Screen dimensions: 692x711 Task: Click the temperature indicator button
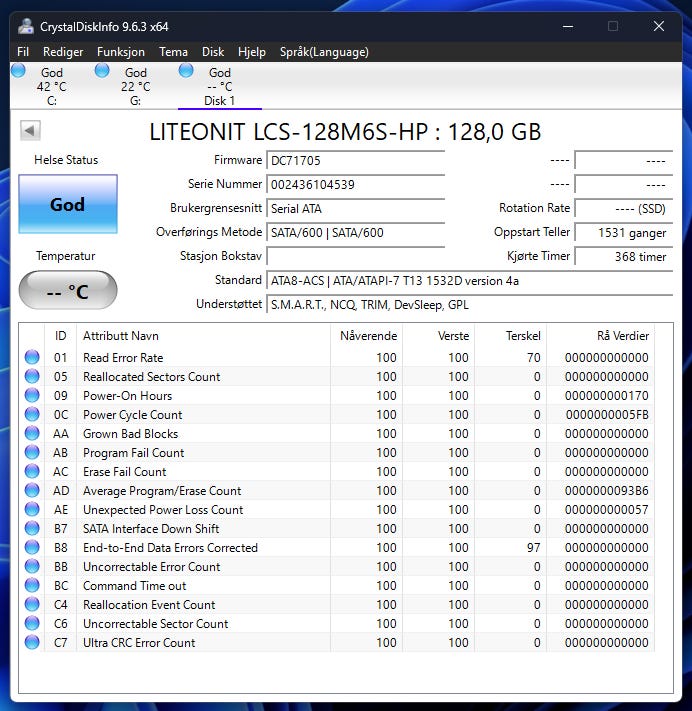pos(68,291)
